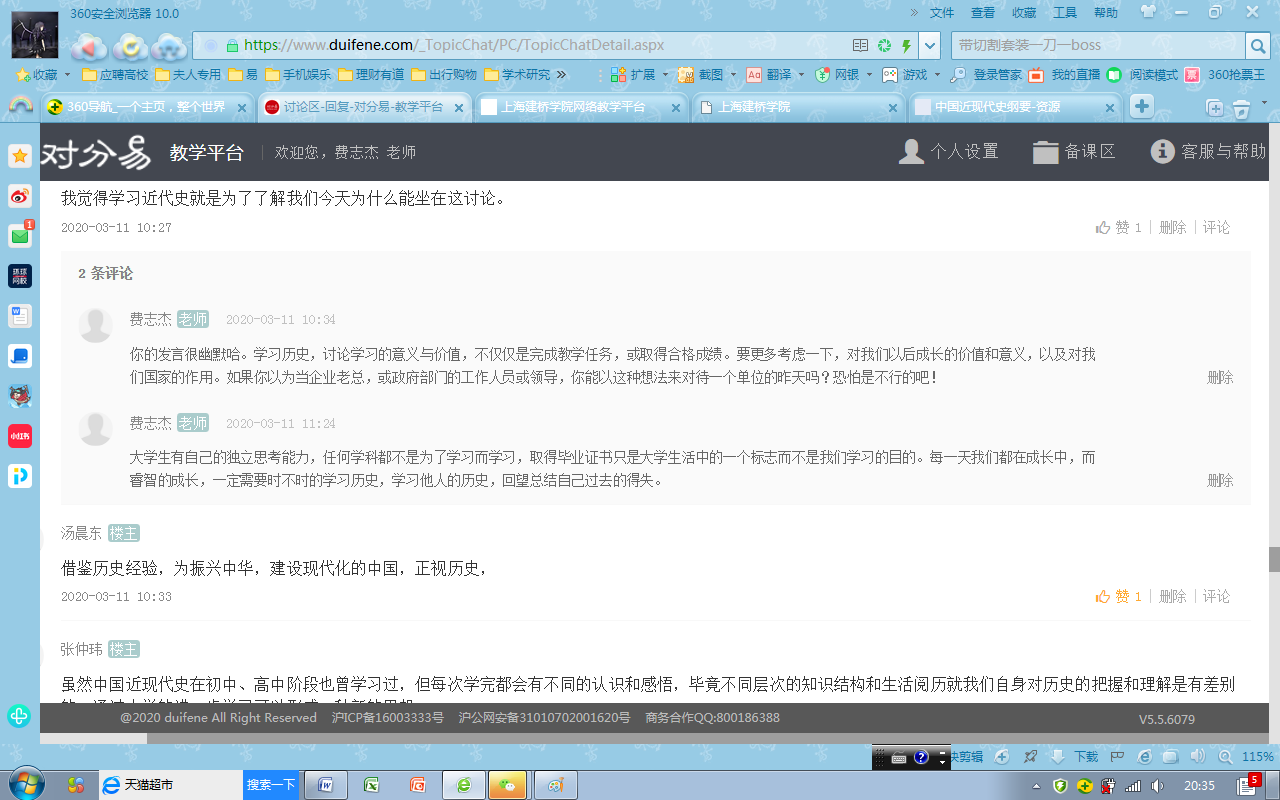The width and height of the screenshot is (1280, 800).
Task: Open the 备课区 folder icon
Action: [1045, 151]
